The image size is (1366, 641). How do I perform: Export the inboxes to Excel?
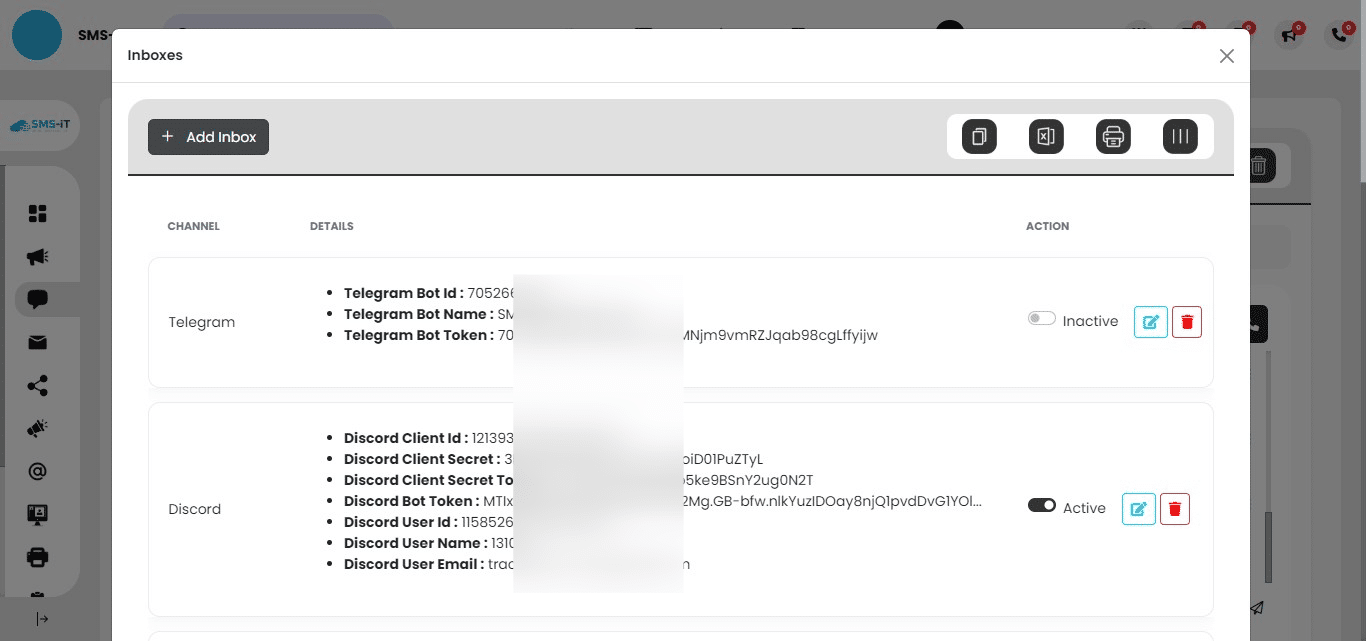(1046, 136)
